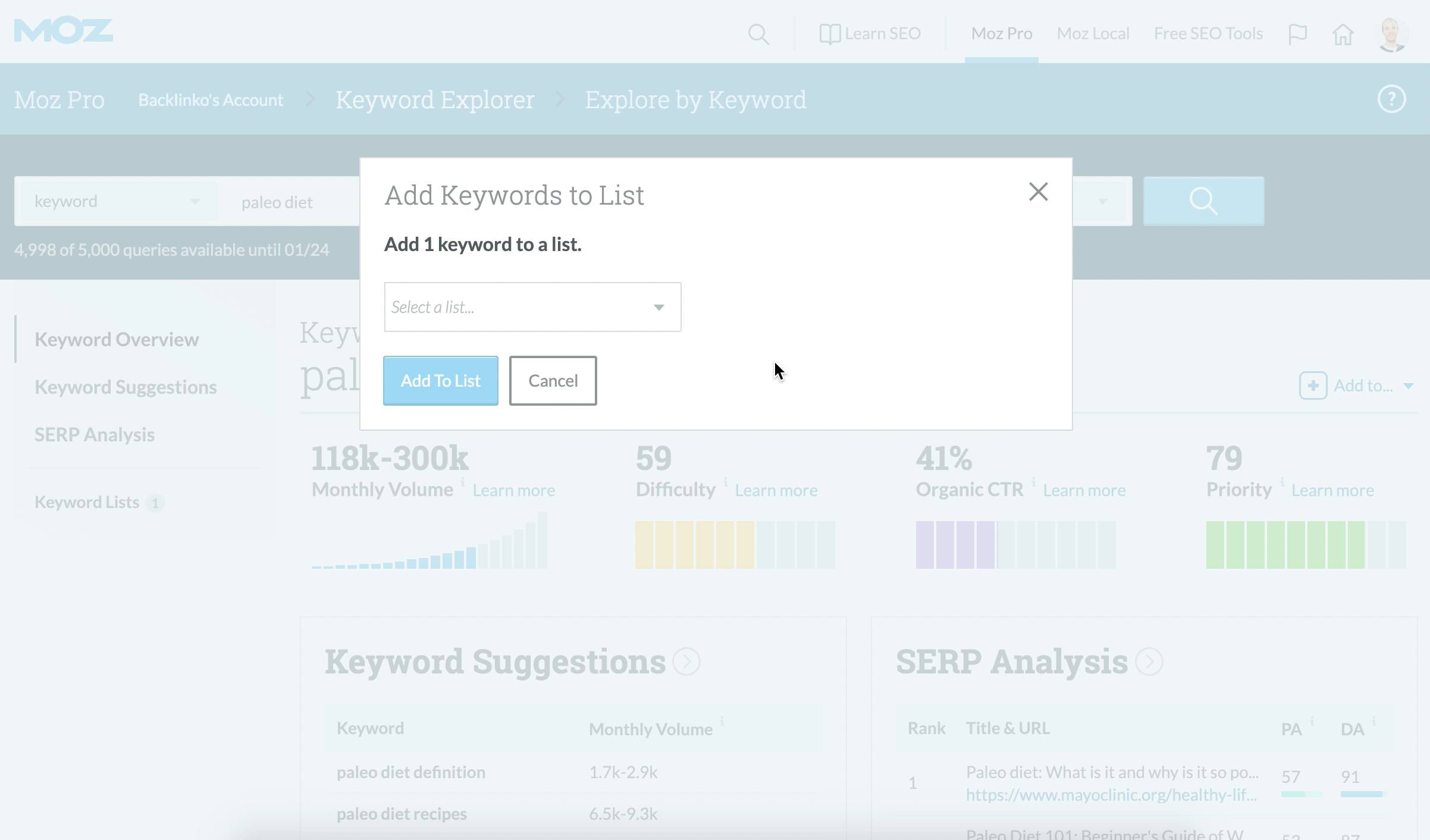Image resolution: width=1430 pixels, height=840 pixels.
Task: Click the Learn SEO book icon
Action: tap(829, 34)
